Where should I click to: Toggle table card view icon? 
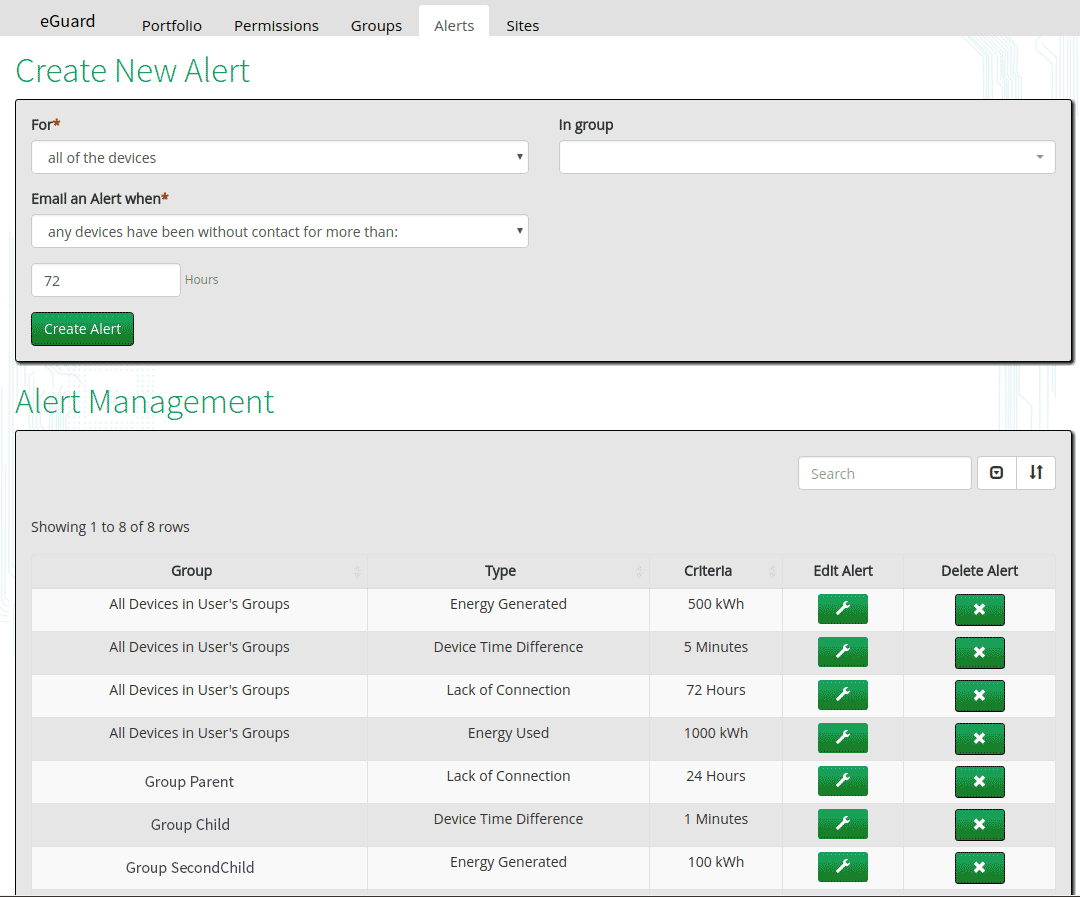coord(996,473)
